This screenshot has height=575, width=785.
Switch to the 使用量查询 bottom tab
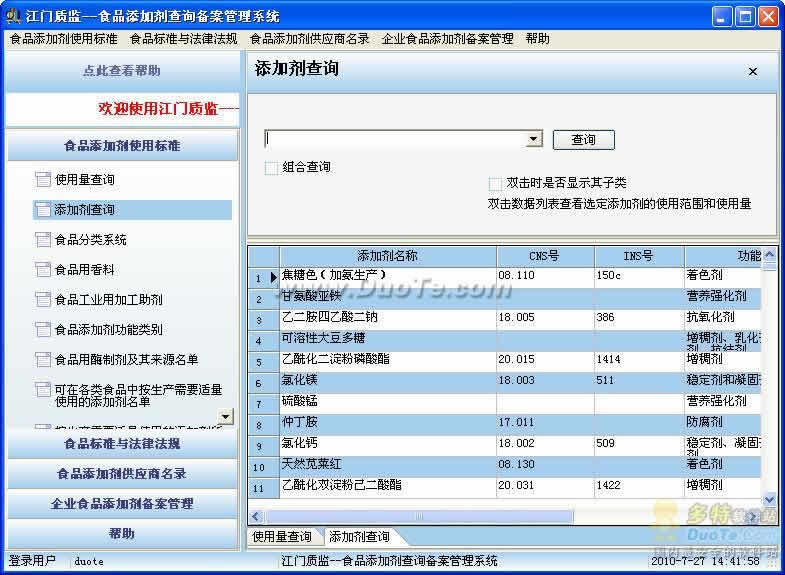click(x=282, y=537)
